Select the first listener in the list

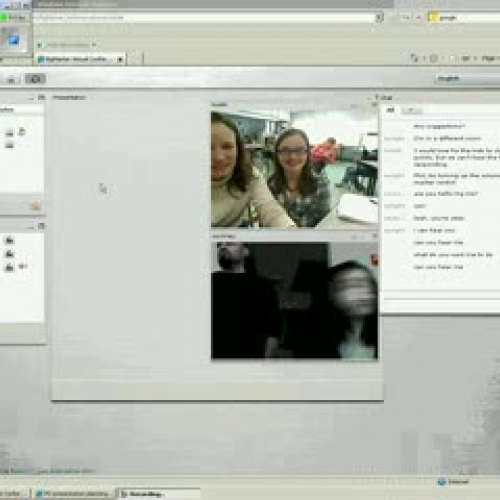point(10,240)
